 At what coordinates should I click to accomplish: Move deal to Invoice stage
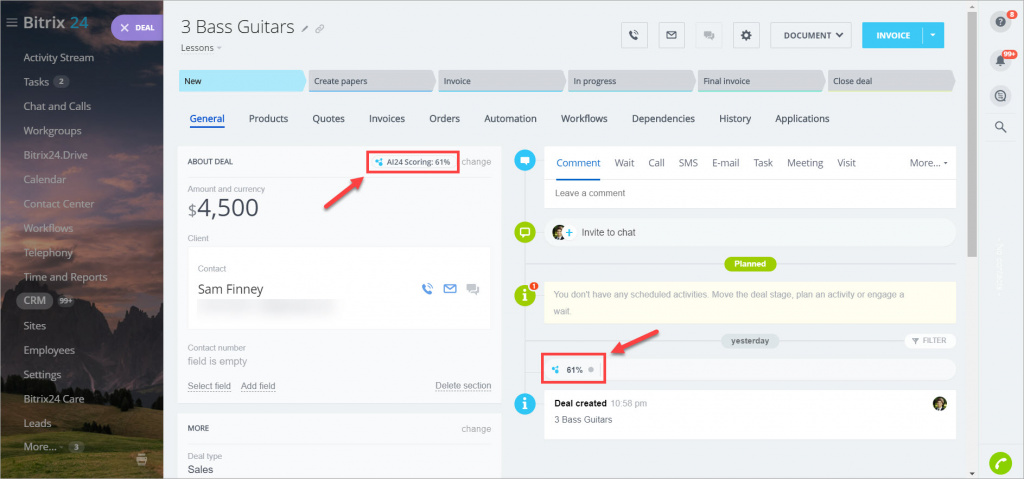coord(500,82)
